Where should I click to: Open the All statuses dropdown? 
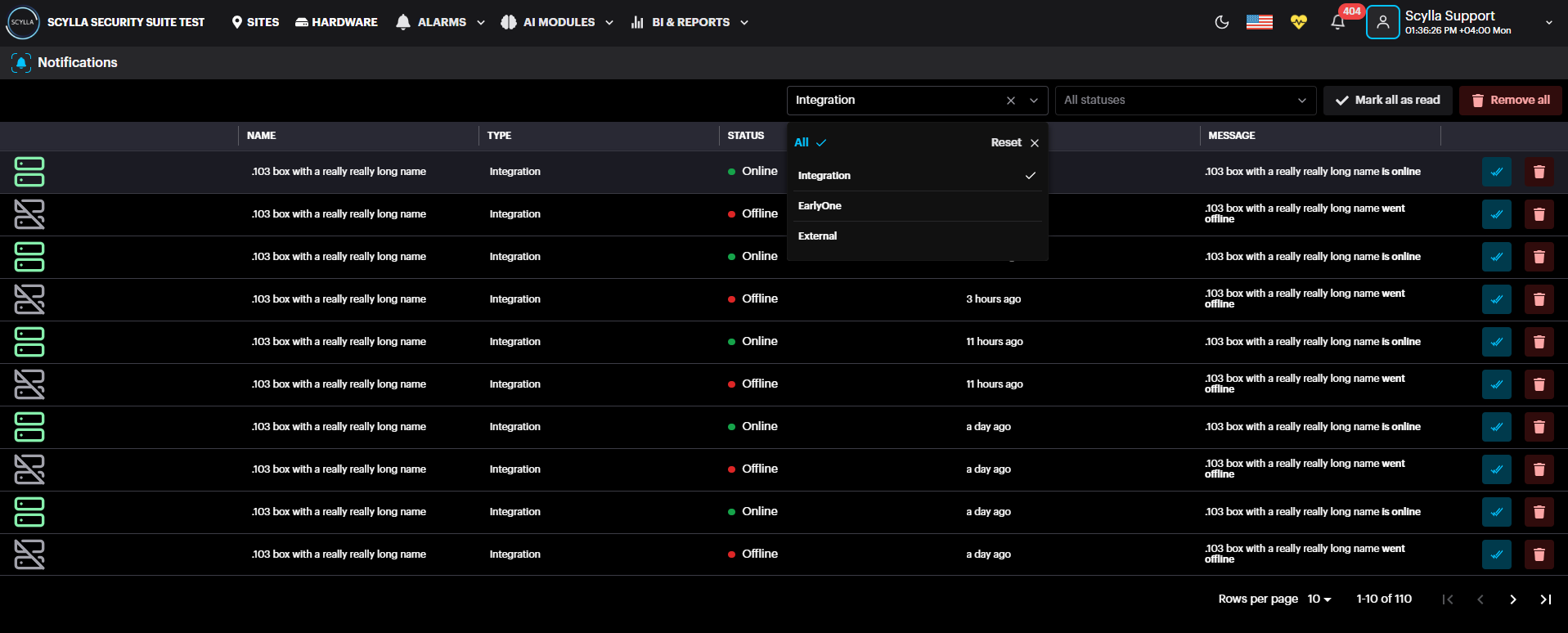tap(1184, 101)
